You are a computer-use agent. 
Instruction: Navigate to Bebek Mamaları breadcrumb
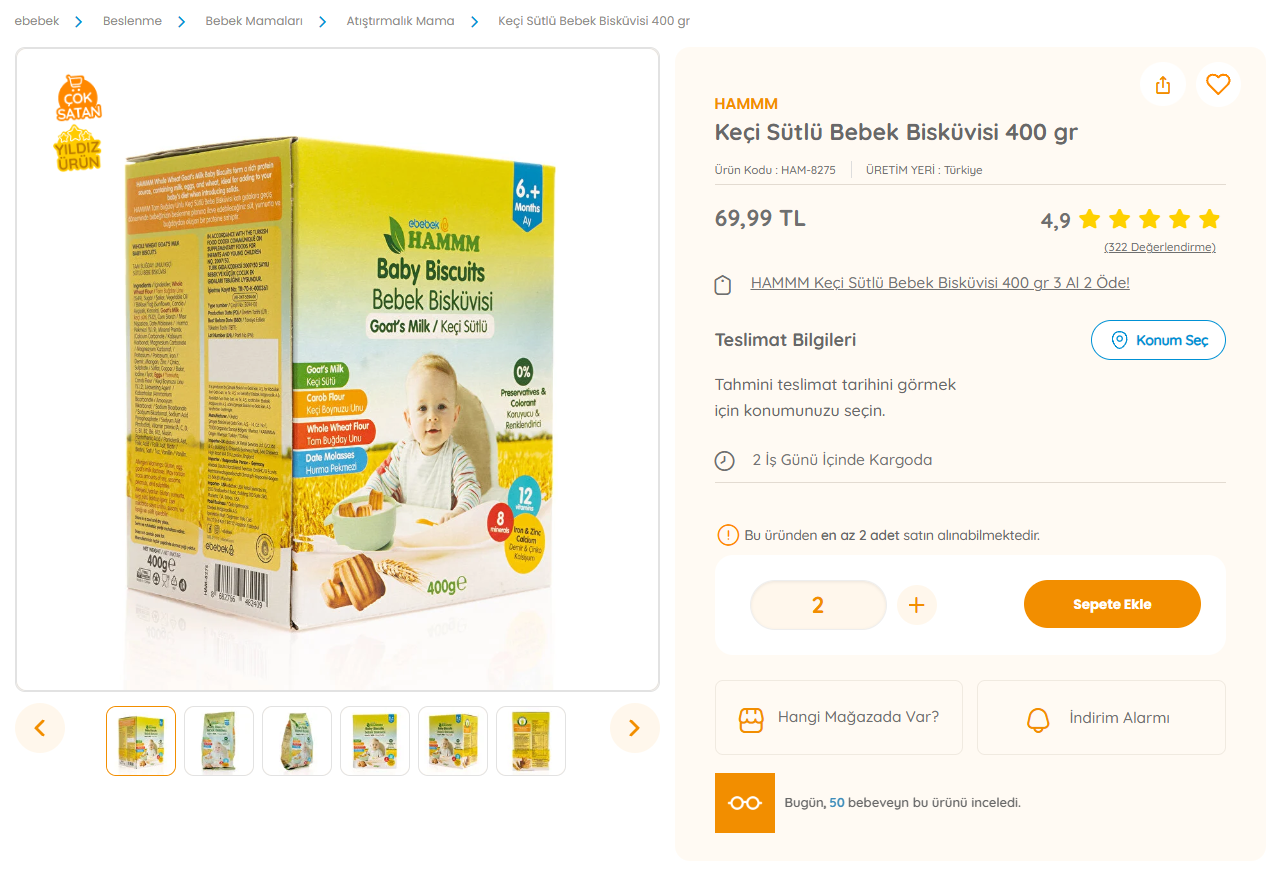[254, 21]
